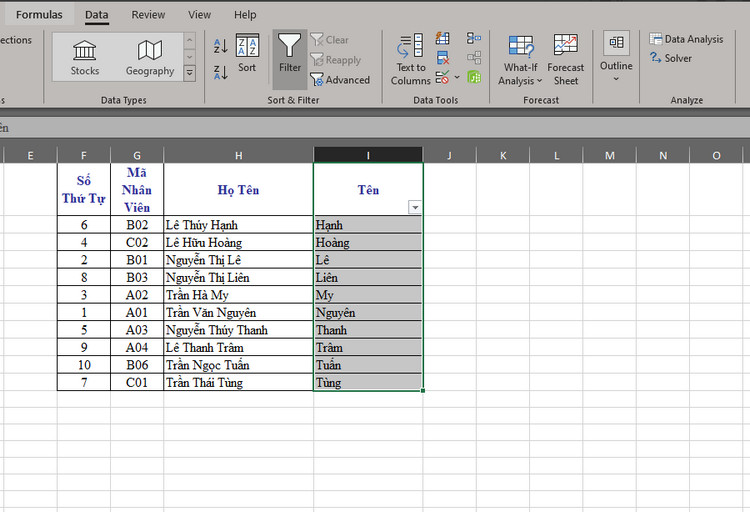Viewport: 750px width, 512px height.
Task: Expand the Data Validation dropdown arrow
Action: pos(457,78)
